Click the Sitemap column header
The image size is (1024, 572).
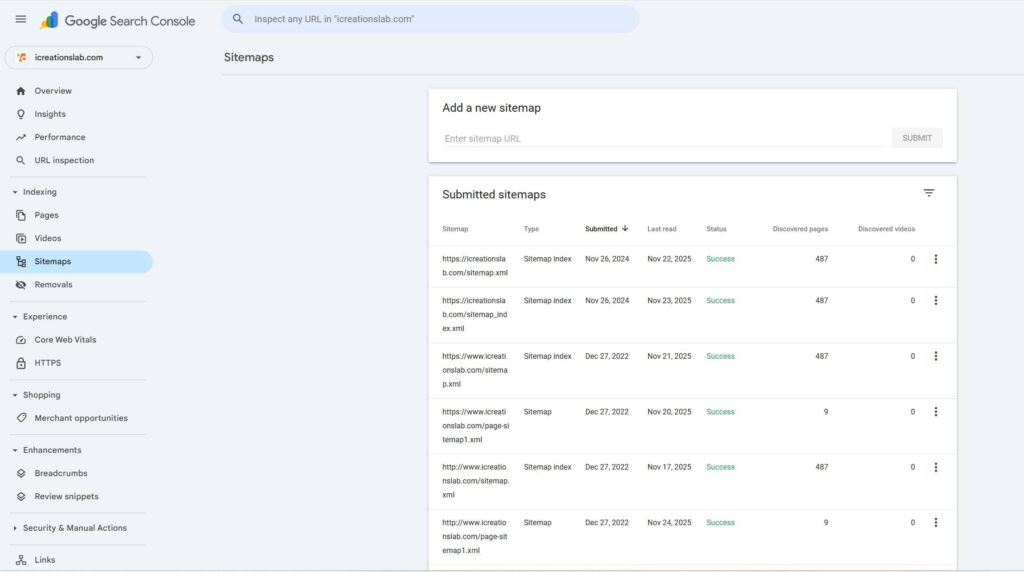455,229
